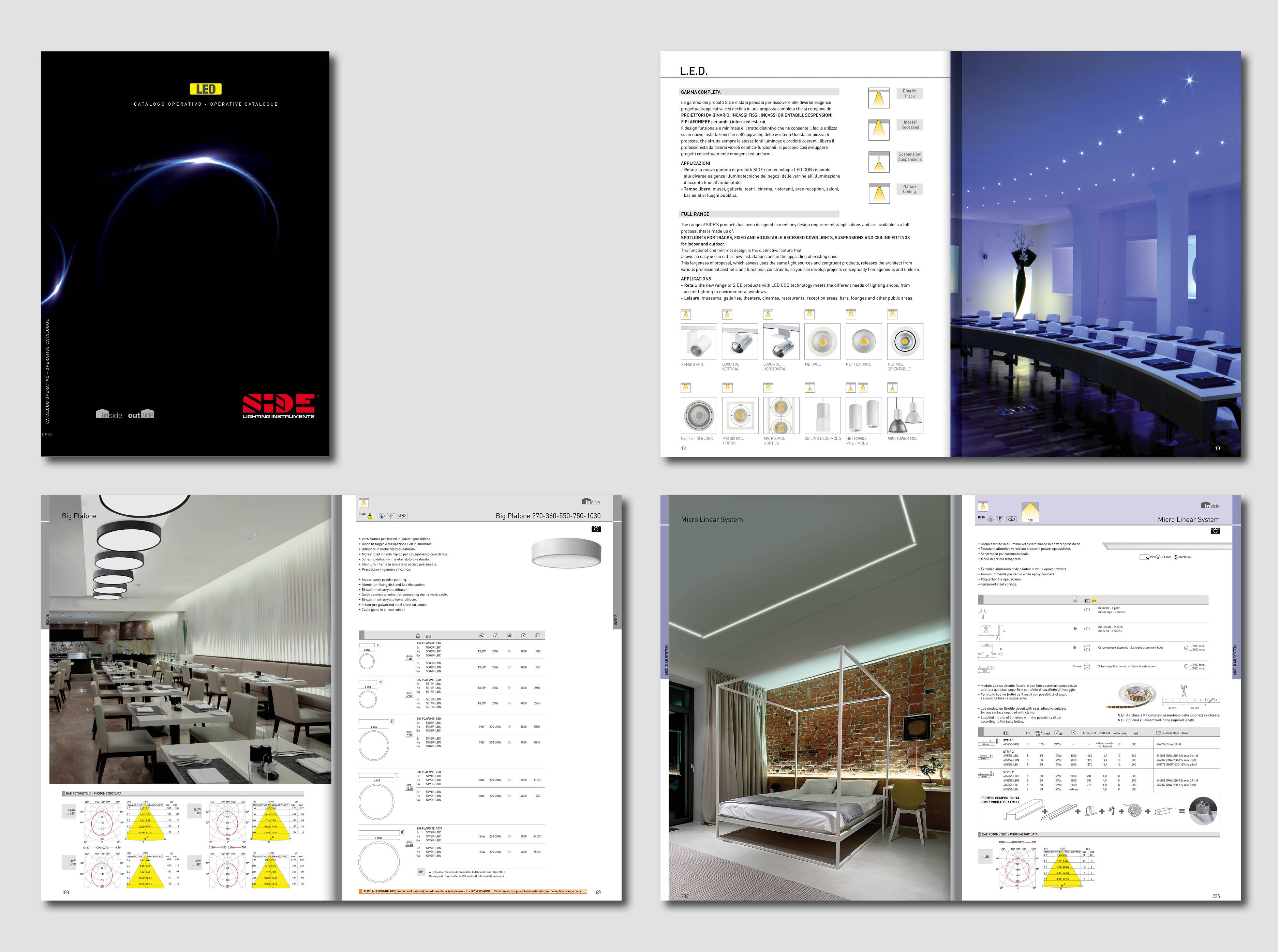The width and height of the screenshot is (1279, 952).
Task: Click the small mounting icon above NET MCL
Action: (810, 315)
